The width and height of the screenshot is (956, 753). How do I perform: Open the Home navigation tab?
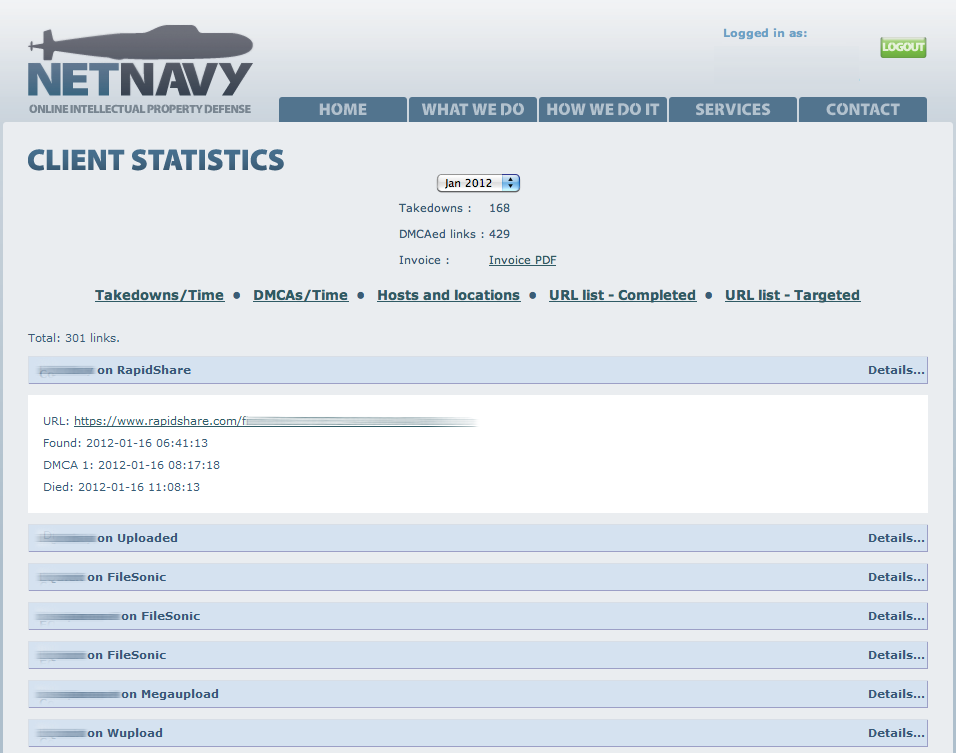point(343,109)
